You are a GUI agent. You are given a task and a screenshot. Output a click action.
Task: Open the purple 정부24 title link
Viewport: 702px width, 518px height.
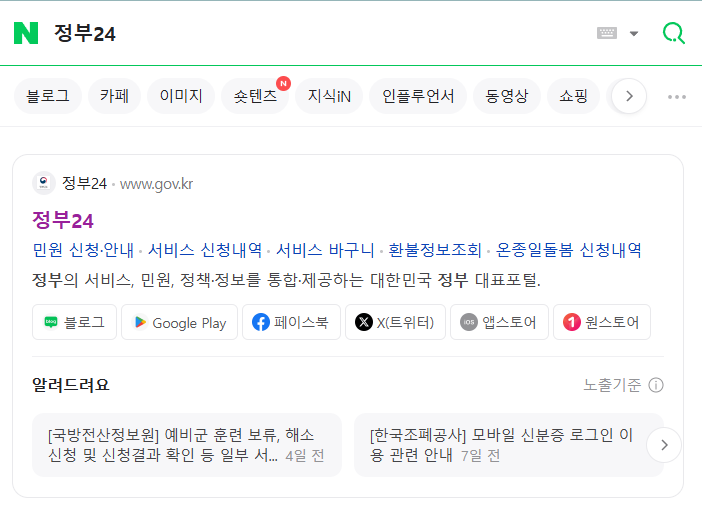coord(63,220)
